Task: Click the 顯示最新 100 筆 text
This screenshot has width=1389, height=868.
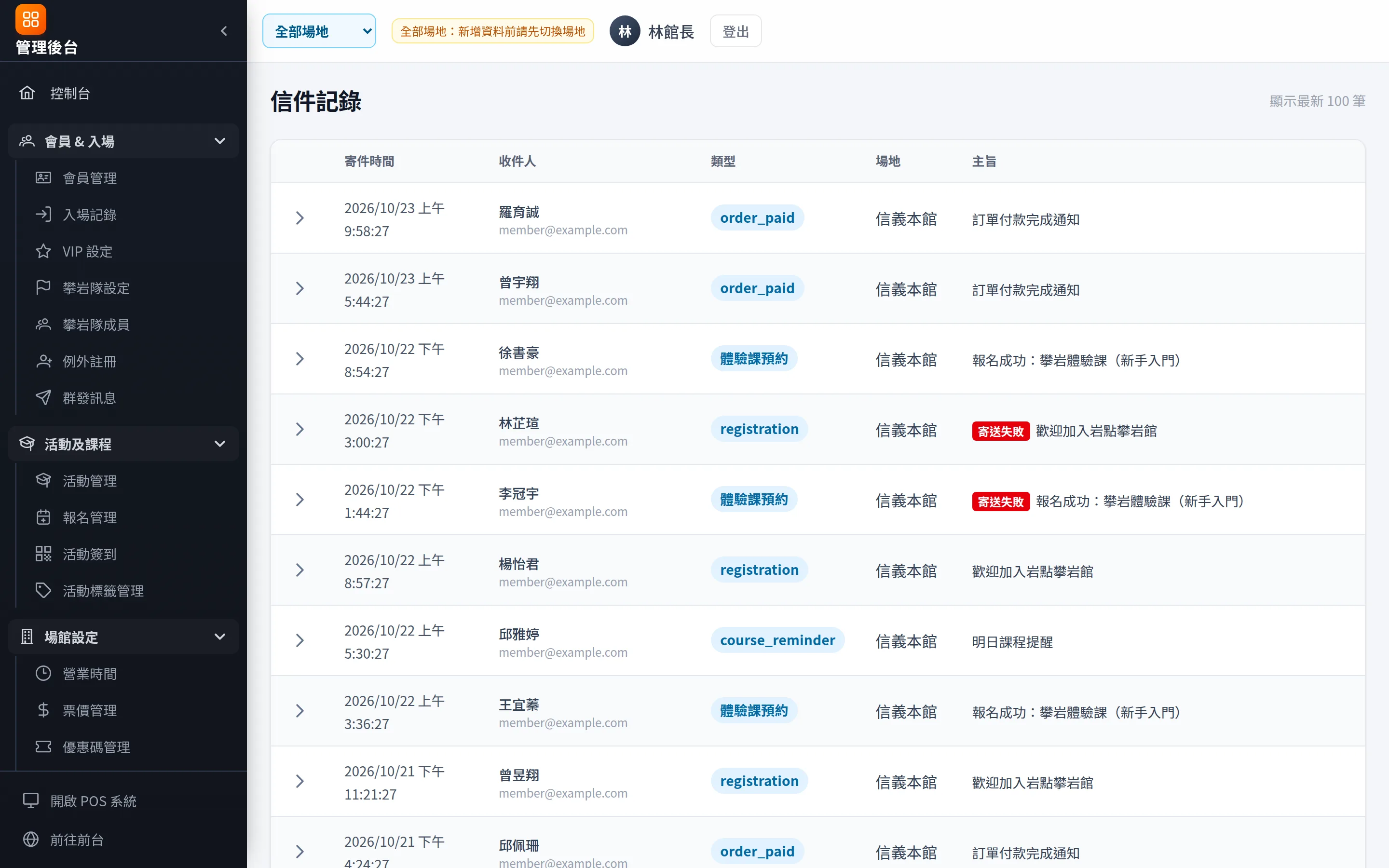Action: click(1317, 101)
